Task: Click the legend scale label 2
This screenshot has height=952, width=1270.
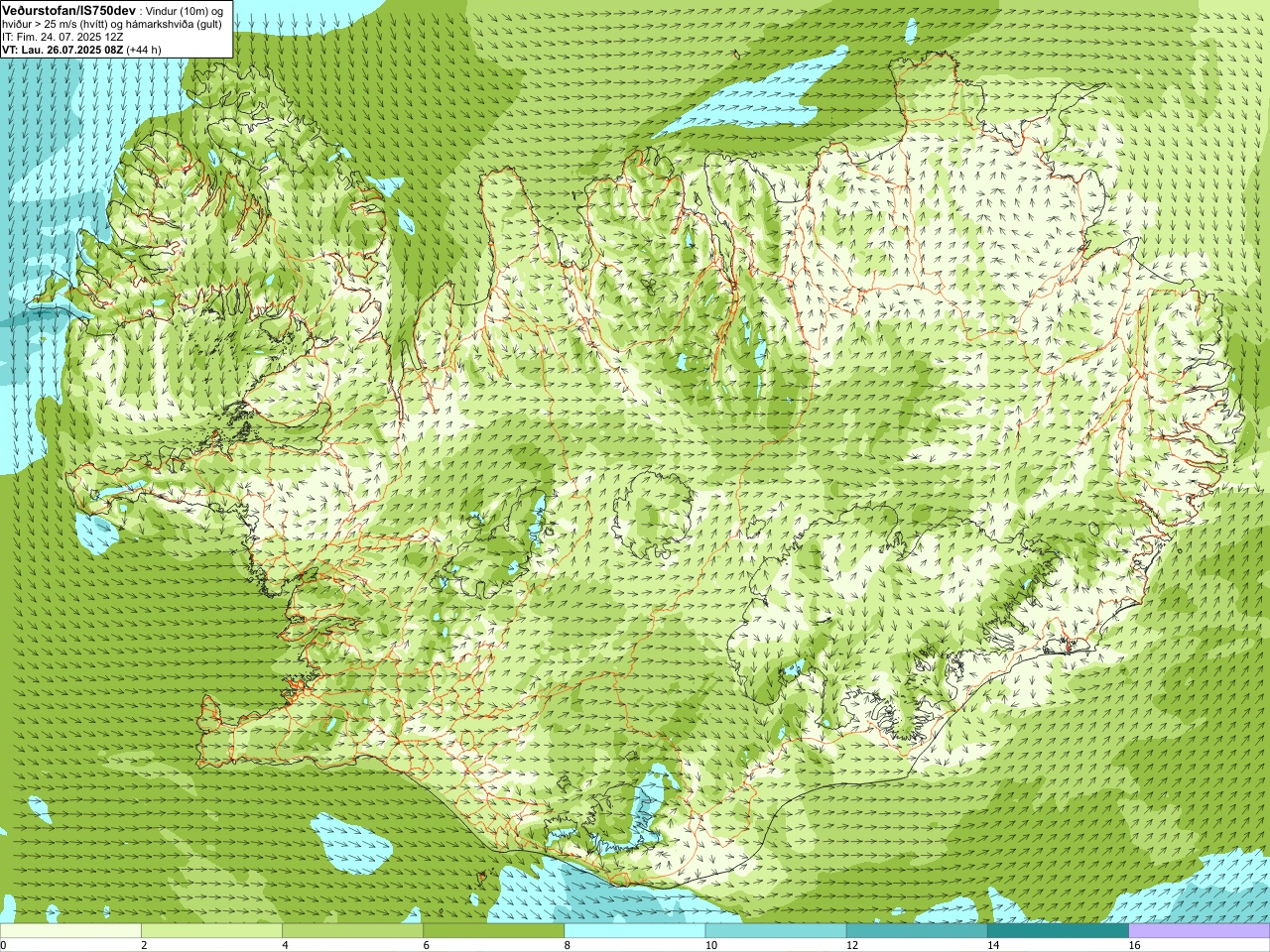Action: (144, 945)
